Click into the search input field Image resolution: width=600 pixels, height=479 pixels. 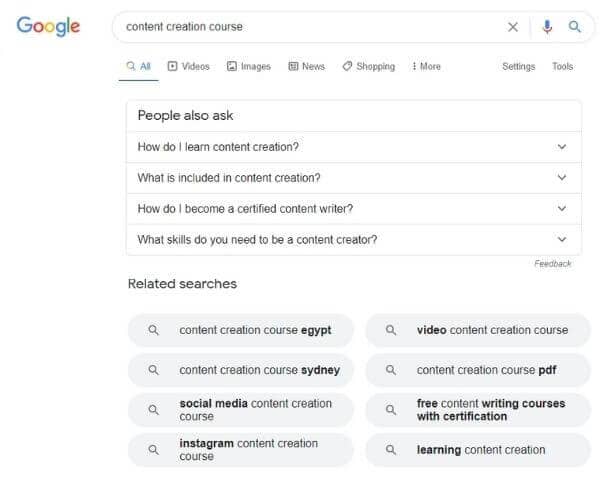pyautogui.click(x=310, y=27)
